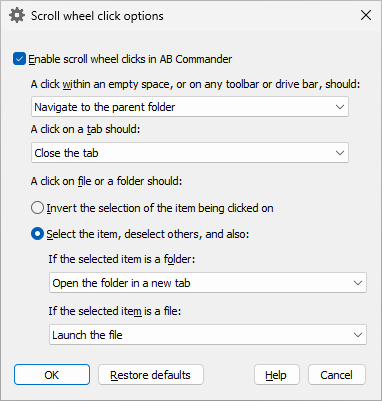Viewport: 382px width, 401px height.
Task: Confirm settings with the OK button
Action: click(52, 375)
